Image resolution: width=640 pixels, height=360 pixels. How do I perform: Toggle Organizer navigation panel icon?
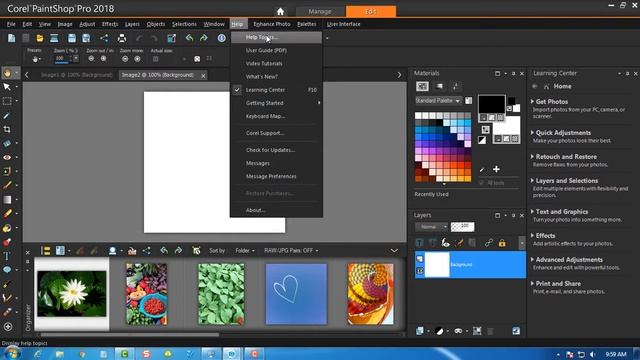[x=45, y=251]
